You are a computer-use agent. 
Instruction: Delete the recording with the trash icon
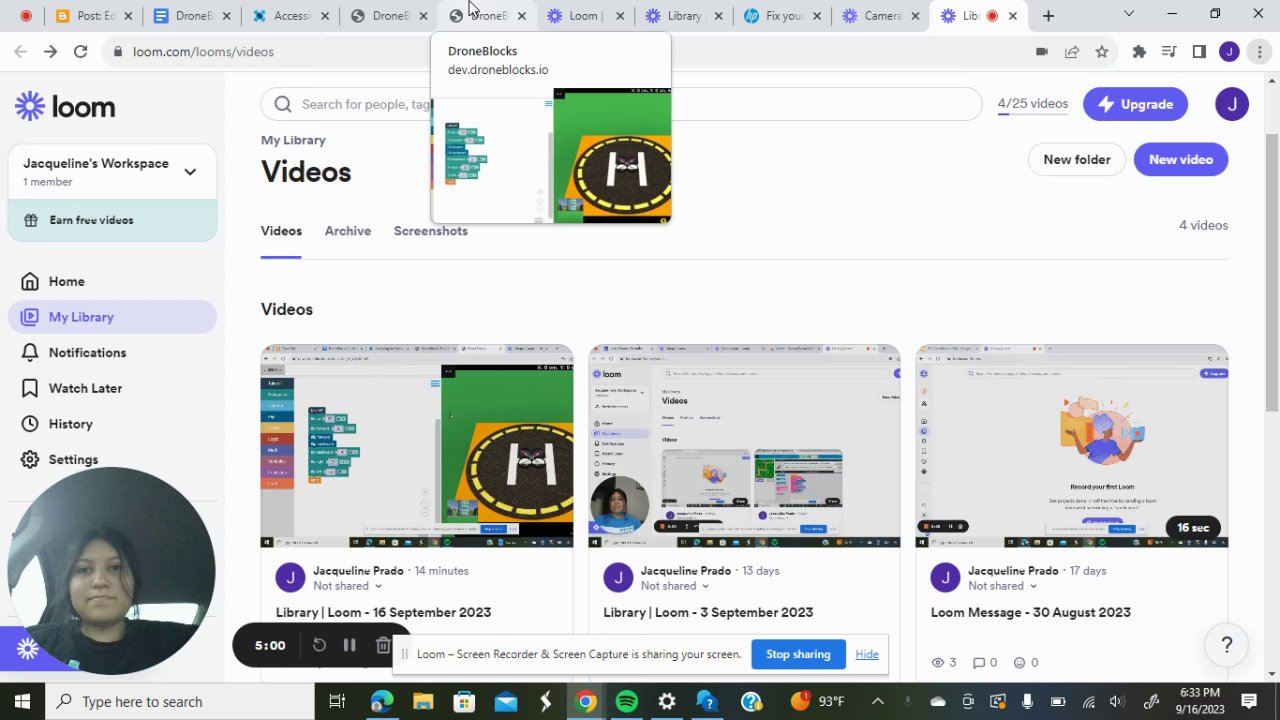click(382, 645)
